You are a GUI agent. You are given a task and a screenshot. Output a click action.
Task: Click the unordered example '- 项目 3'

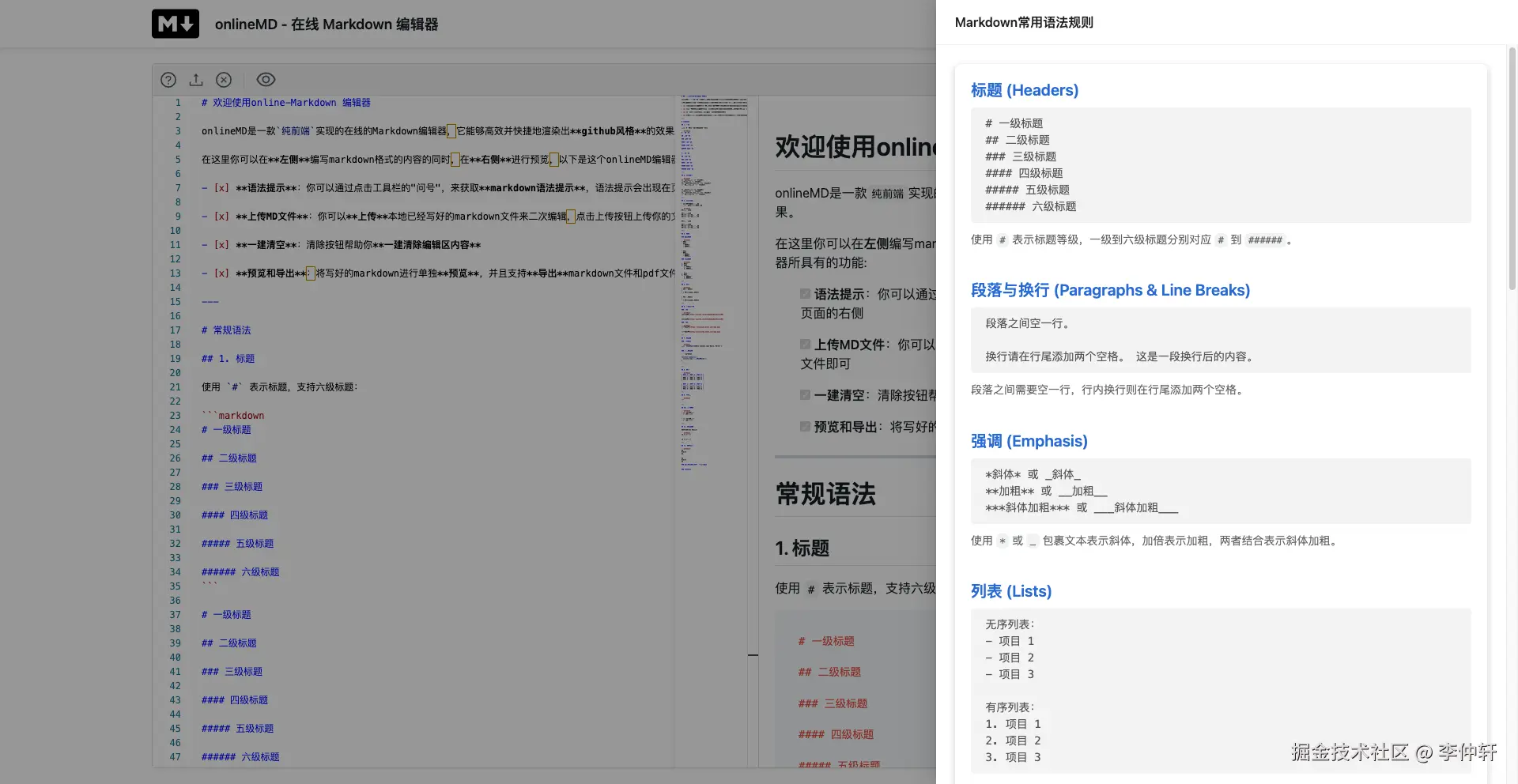click(x=1010, y=674)
